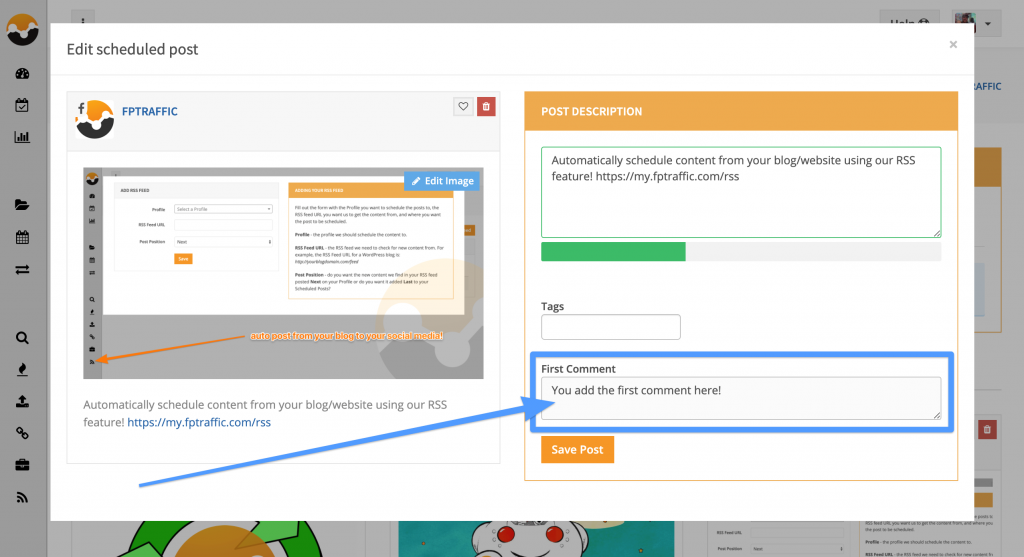Image resolution: width=1024 pixels, height=557 pixels.
Task: Open the FPTRAFFIC profile link
Action: click(150, 111)
